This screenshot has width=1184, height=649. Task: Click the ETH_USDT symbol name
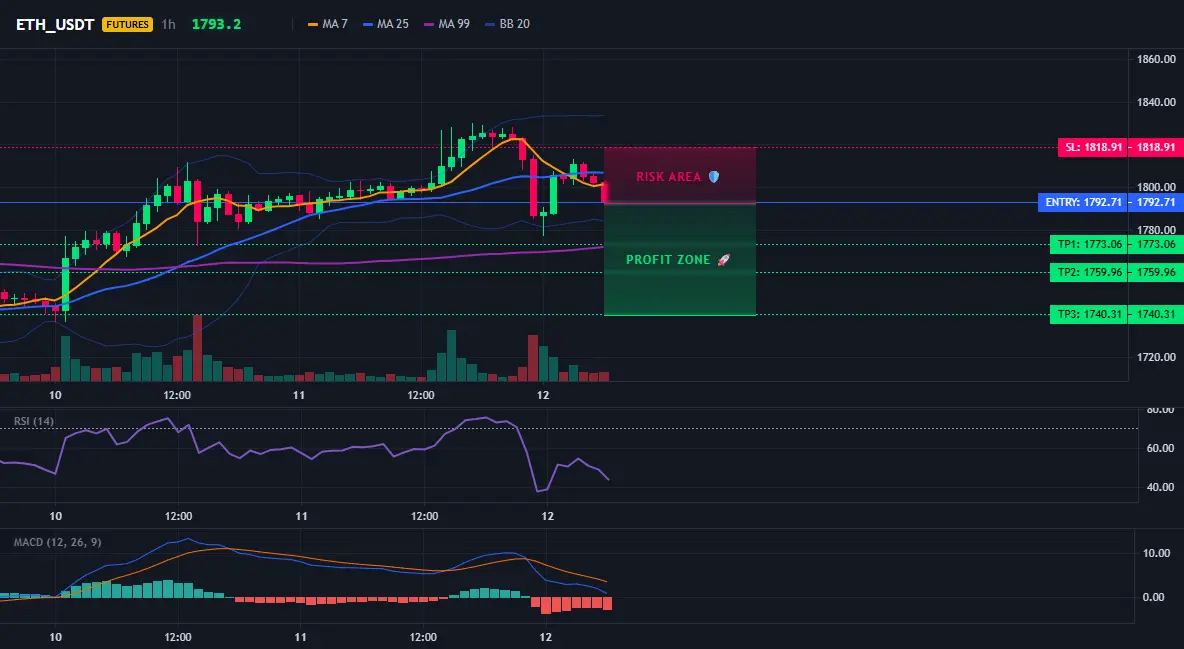point(55,24)
